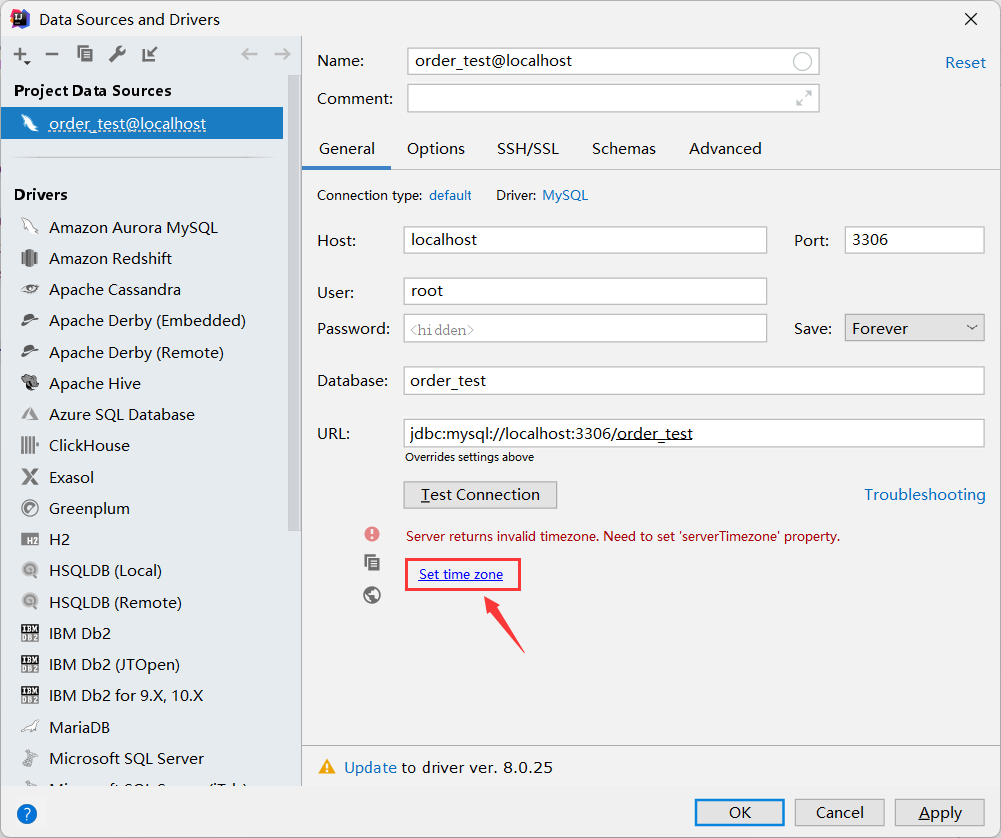Go forward with the right arrow
Screen dimensions: 1001x838
(x=282, y=54)
